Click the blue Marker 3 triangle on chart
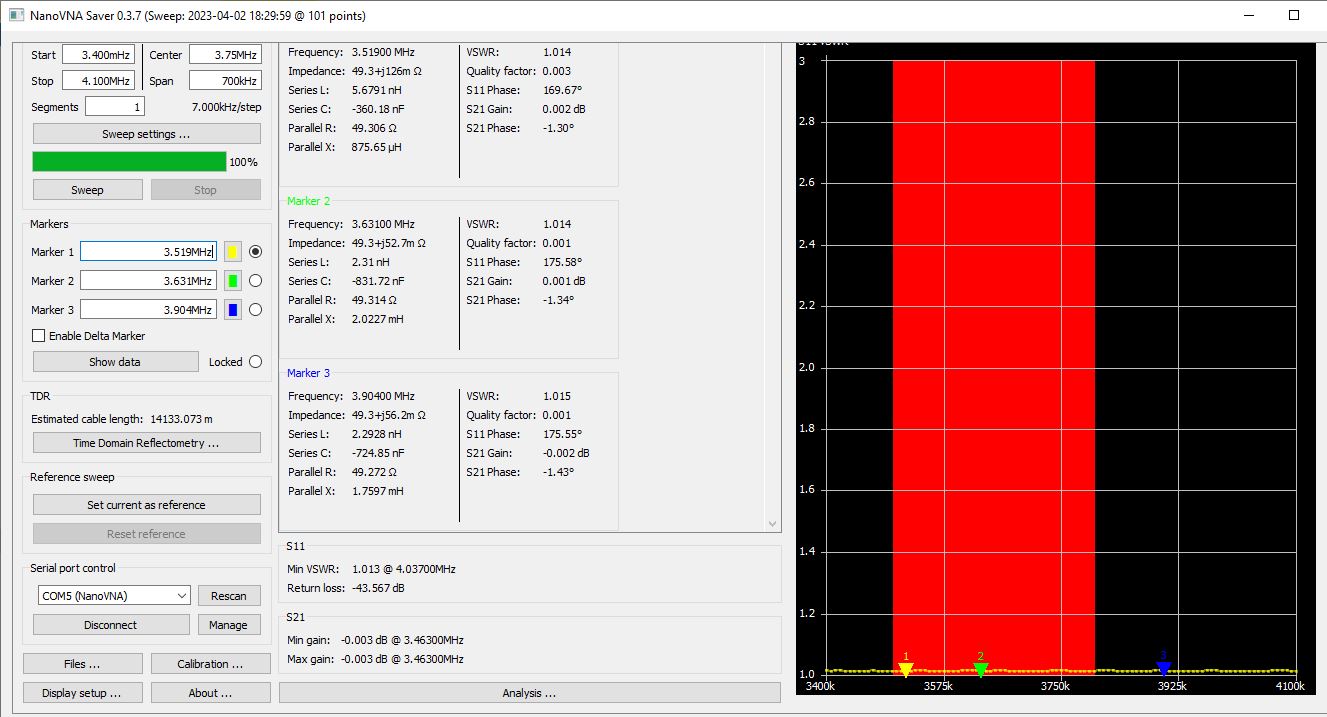Screen dimensions: 1327x717 click(1164, 669)
